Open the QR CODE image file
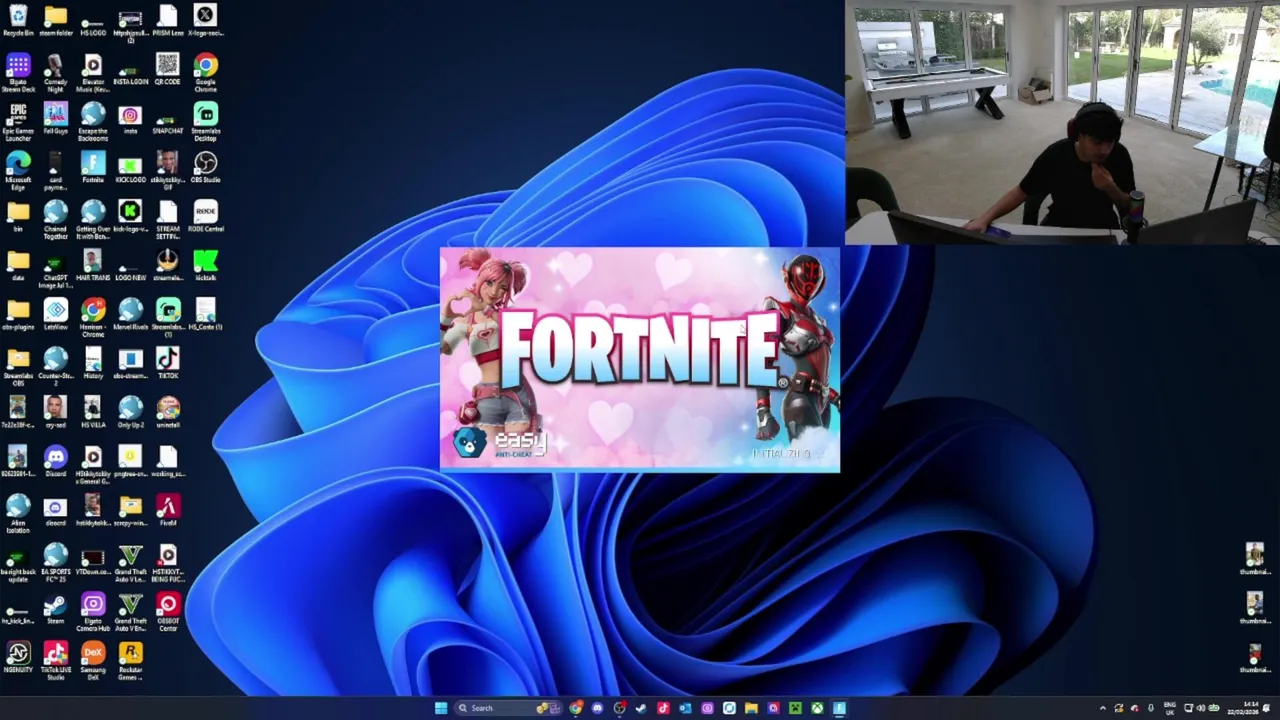 [167, 69]
